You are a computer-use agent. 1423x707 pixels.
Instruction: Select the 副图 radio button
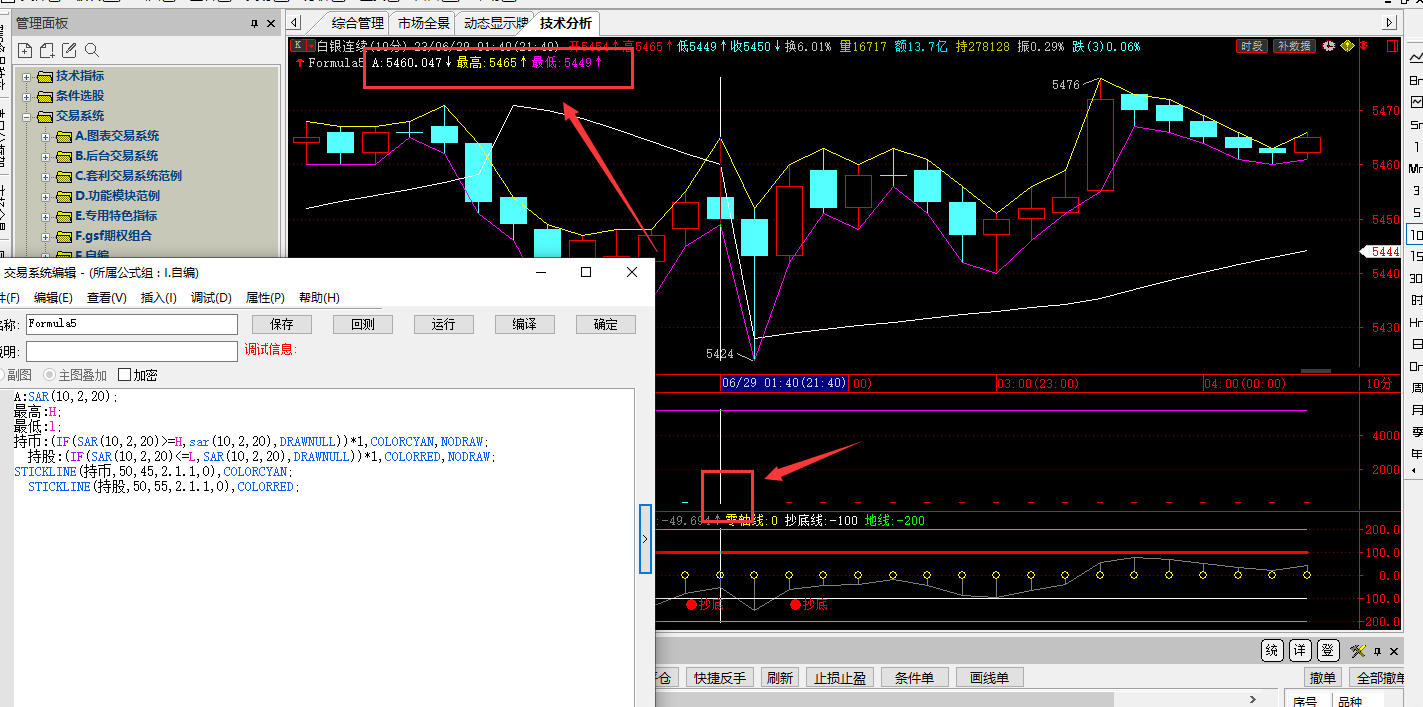pyautogui.click(x=1, y=375)
